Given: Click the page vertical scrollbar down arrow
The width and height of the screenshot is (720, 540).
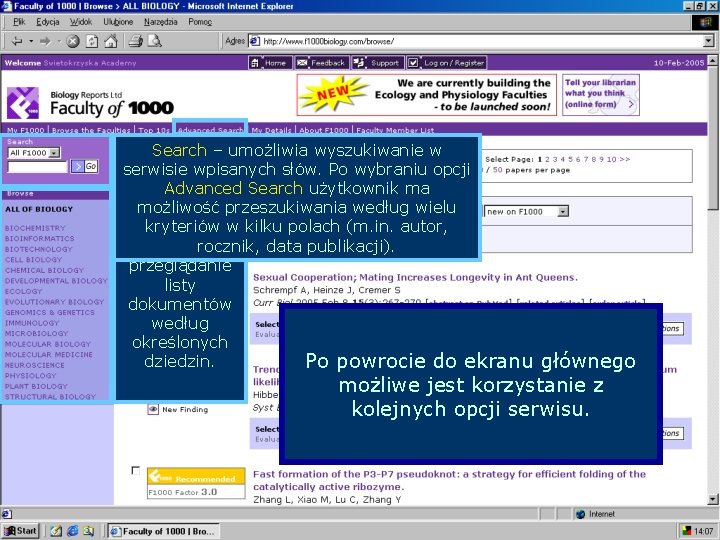Looking at the screenshot, I should [x=713, y=499].
